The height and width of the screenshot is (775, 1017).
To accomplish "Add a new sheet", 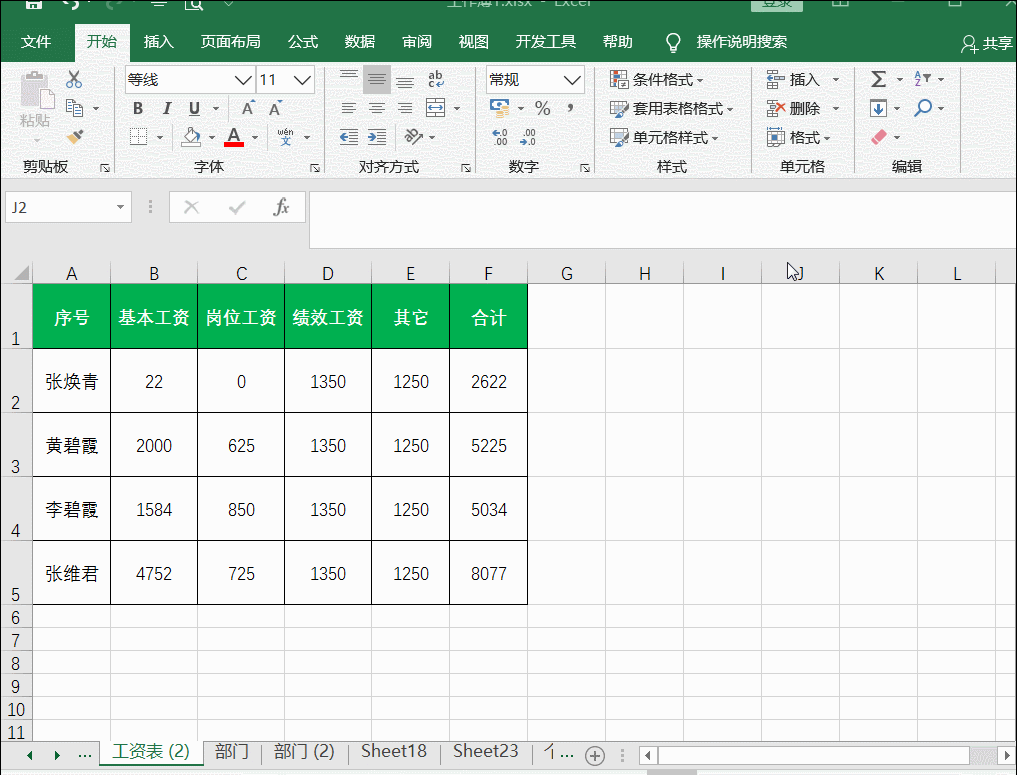I will point(595,755).
